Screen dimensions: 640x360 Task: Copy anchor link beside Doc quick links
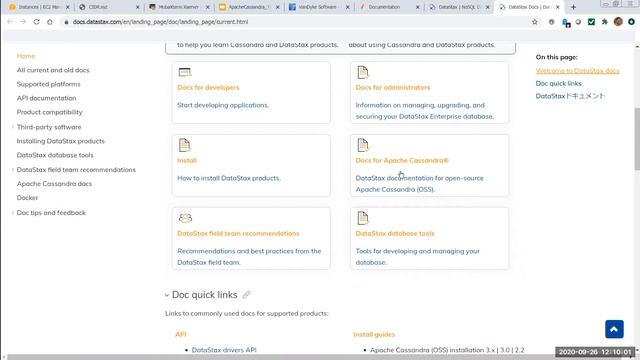[x=246, y=295]
